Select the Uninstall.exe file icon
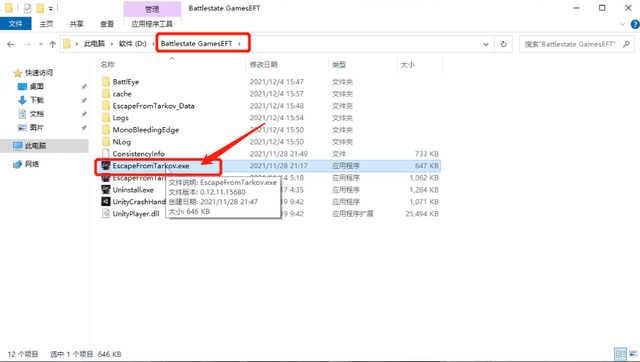 106,190
